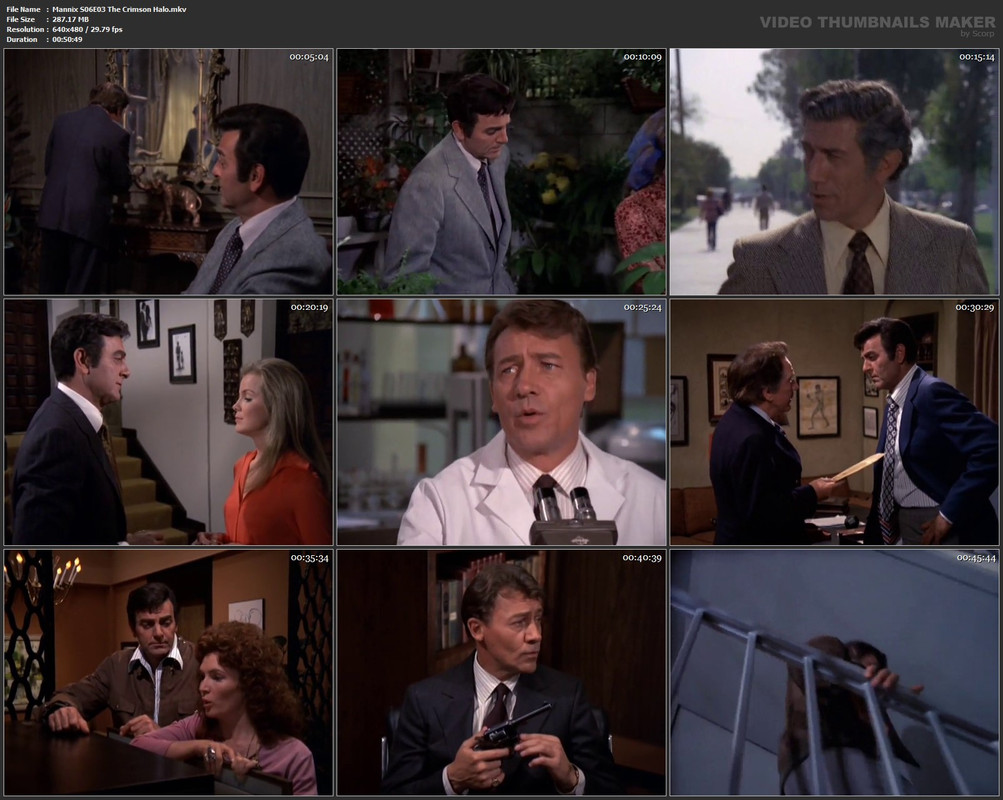Click the thumbnail at 00:45:44
This screenshot has height=800, width=1003.
[x=834, y=673]
